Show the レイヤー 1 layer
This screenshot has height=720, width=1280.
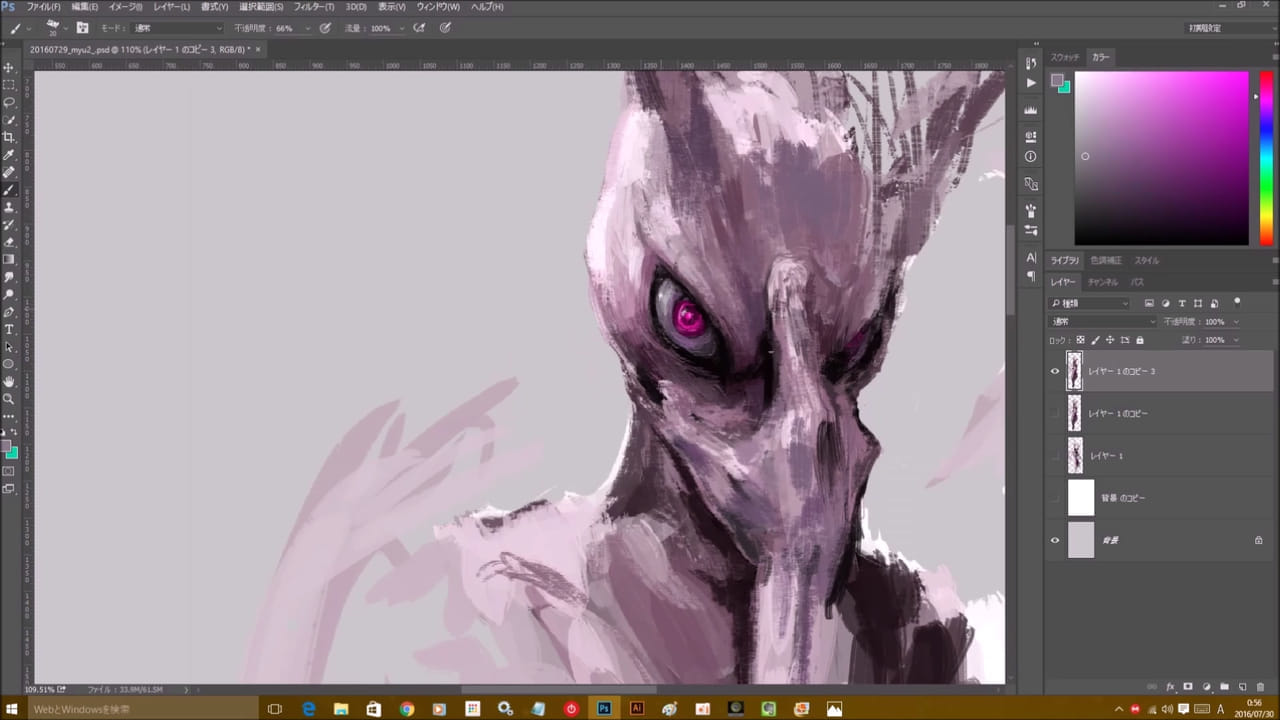(x=1054, y=456)
